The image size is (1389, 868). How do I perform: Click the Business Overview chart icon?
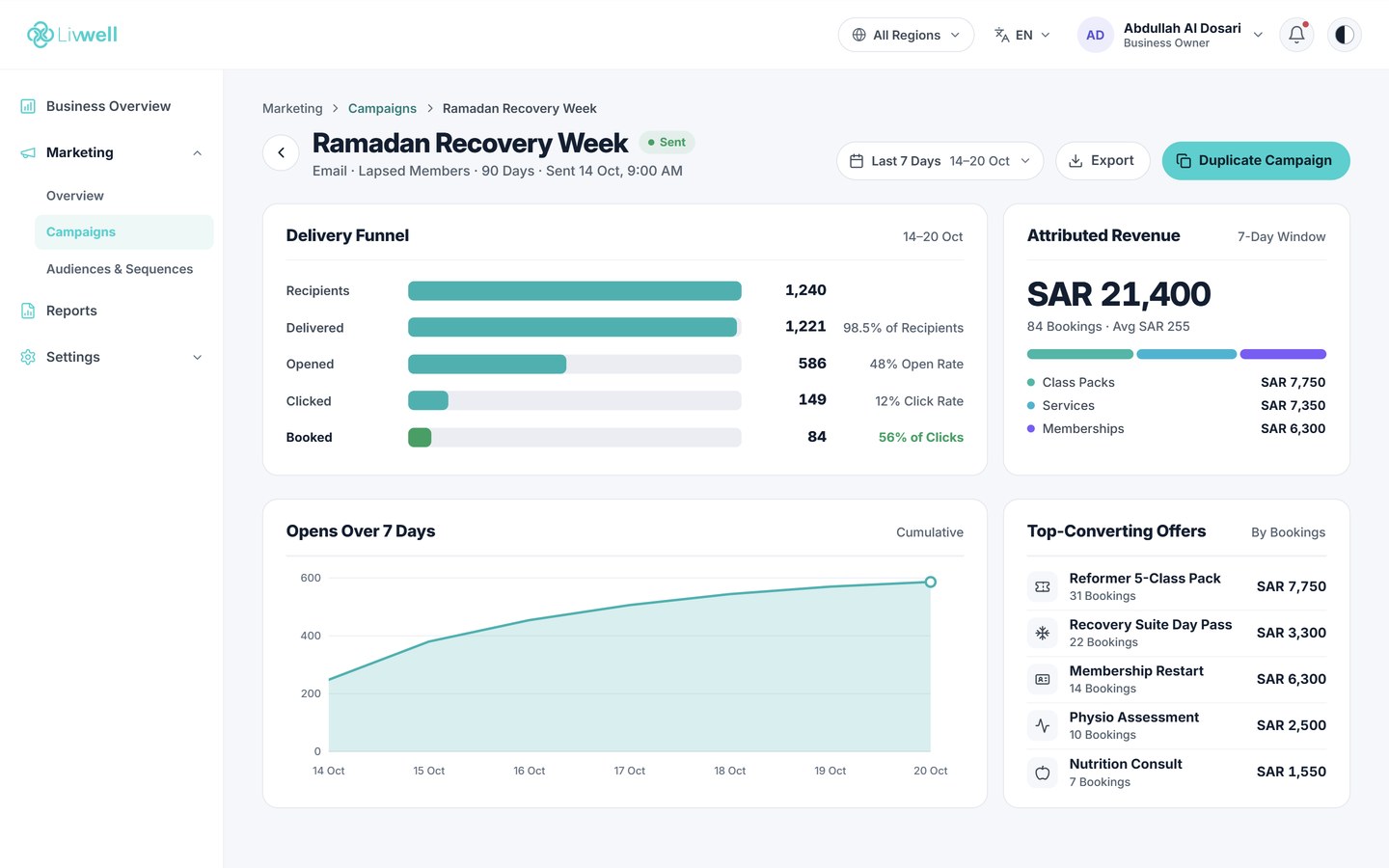28,106
